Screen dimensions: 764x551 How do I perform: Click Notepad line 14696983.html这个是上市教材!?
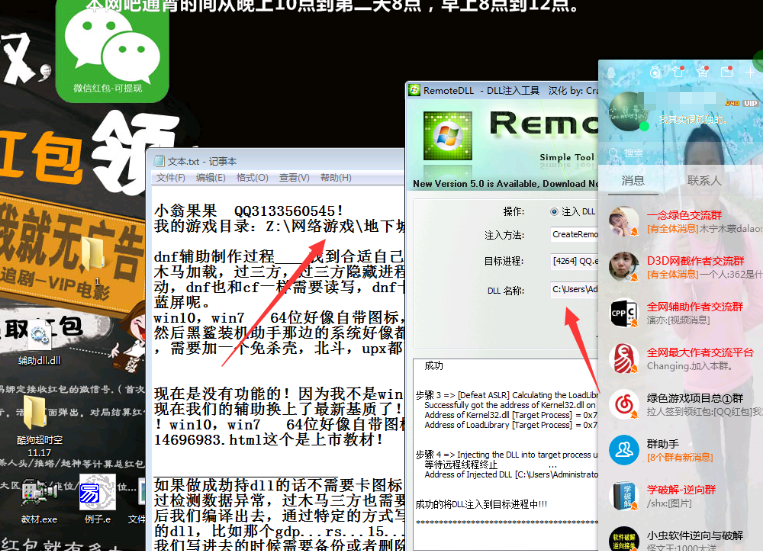tap(268, 440)
